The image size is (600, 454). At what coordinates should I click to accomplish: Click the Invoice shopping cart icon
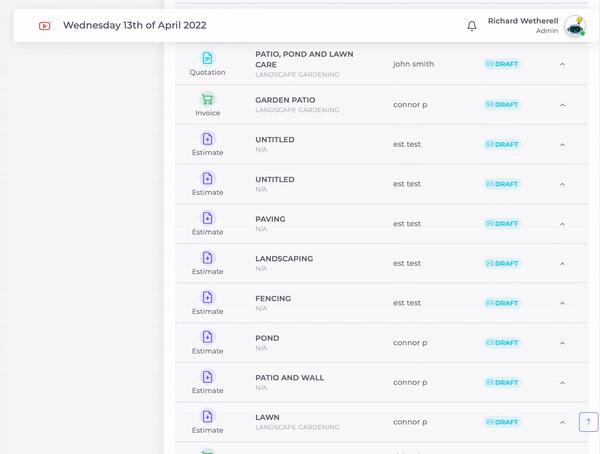[x=207, y=99]
